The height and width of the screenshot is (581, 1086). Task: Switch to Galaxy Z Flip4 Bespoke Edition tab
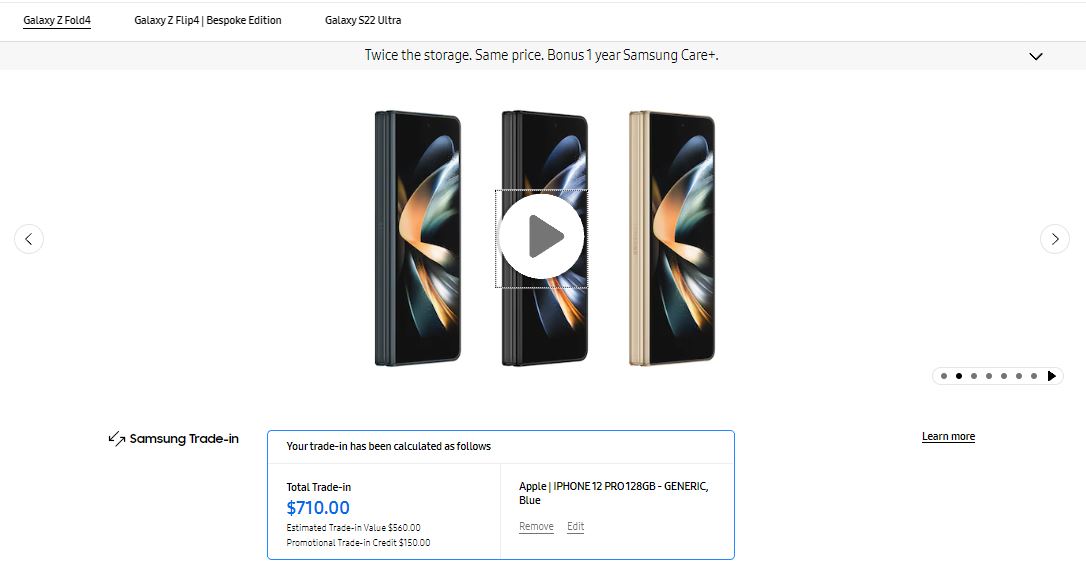208,20
